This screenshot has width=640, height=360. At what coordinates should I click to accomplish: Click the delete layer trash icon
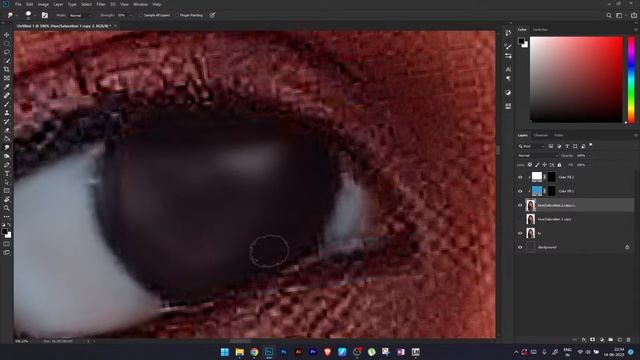[x=629, y=340]
